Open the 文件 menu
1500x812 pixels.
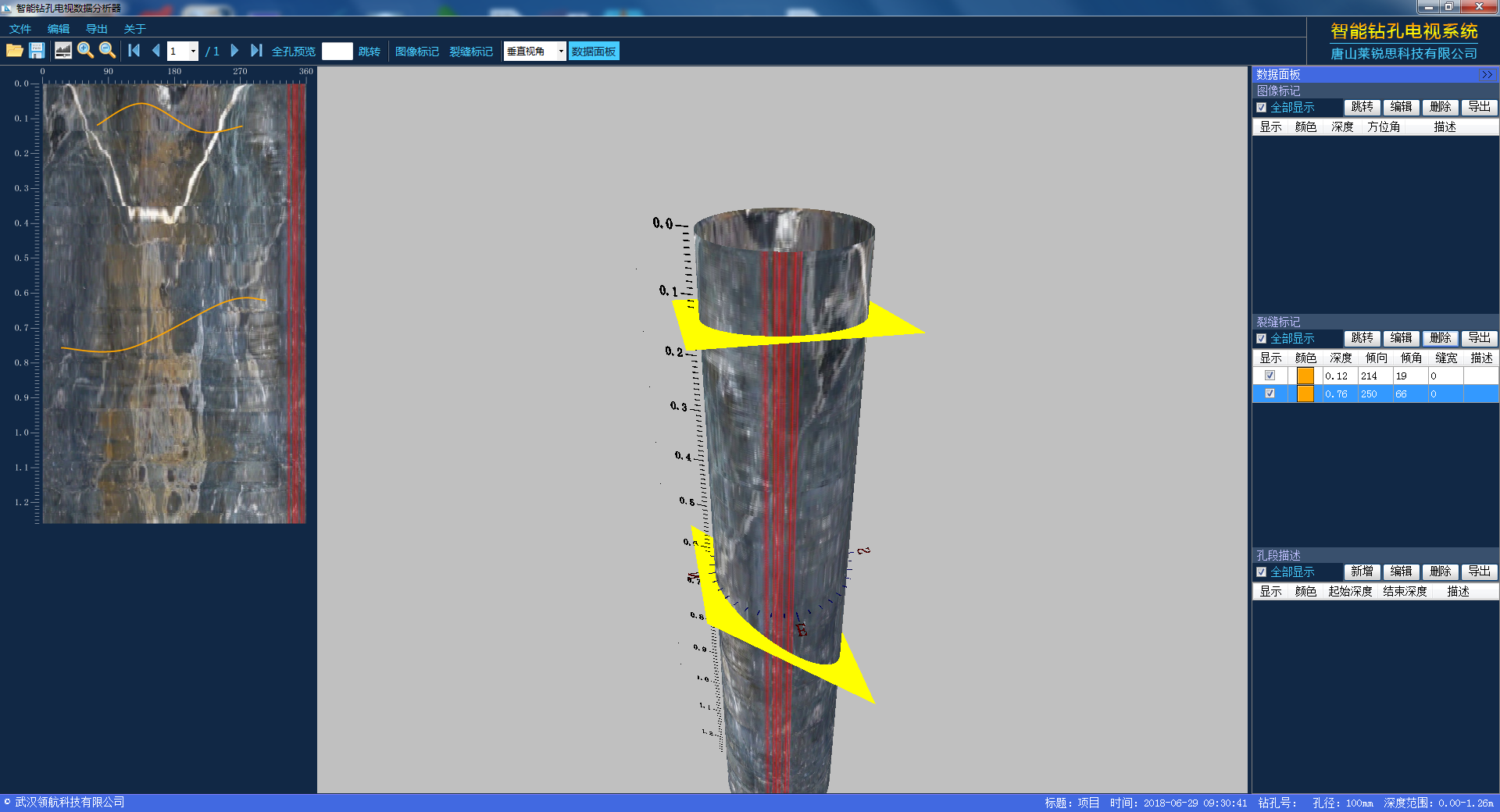(20, 29)
